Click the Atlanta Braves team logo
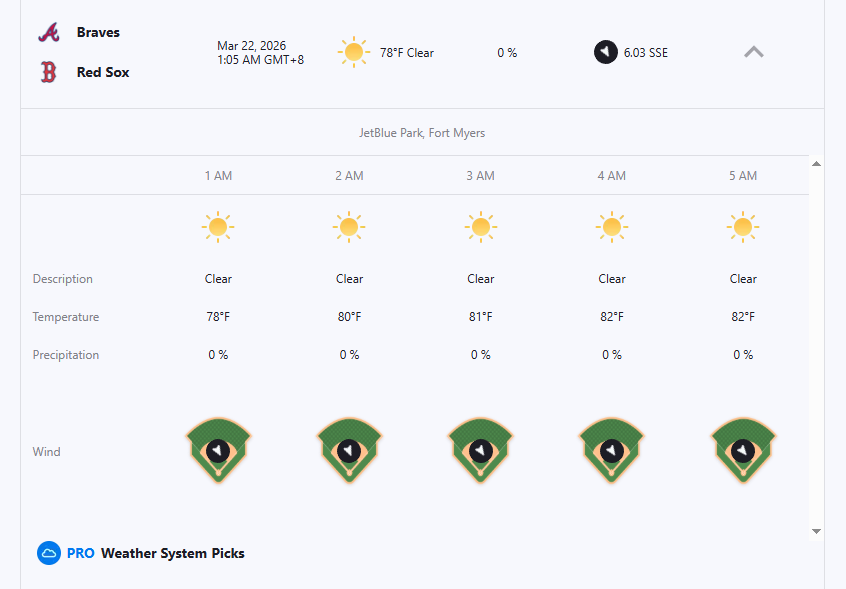The width and height of the screenshot is (846, 589). click(x=49, y=32)
